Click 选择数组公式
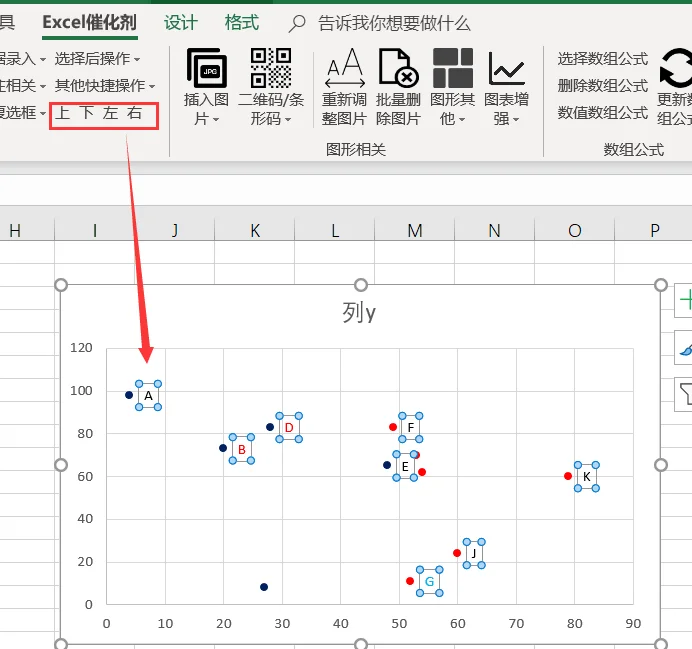 point(602,59)
